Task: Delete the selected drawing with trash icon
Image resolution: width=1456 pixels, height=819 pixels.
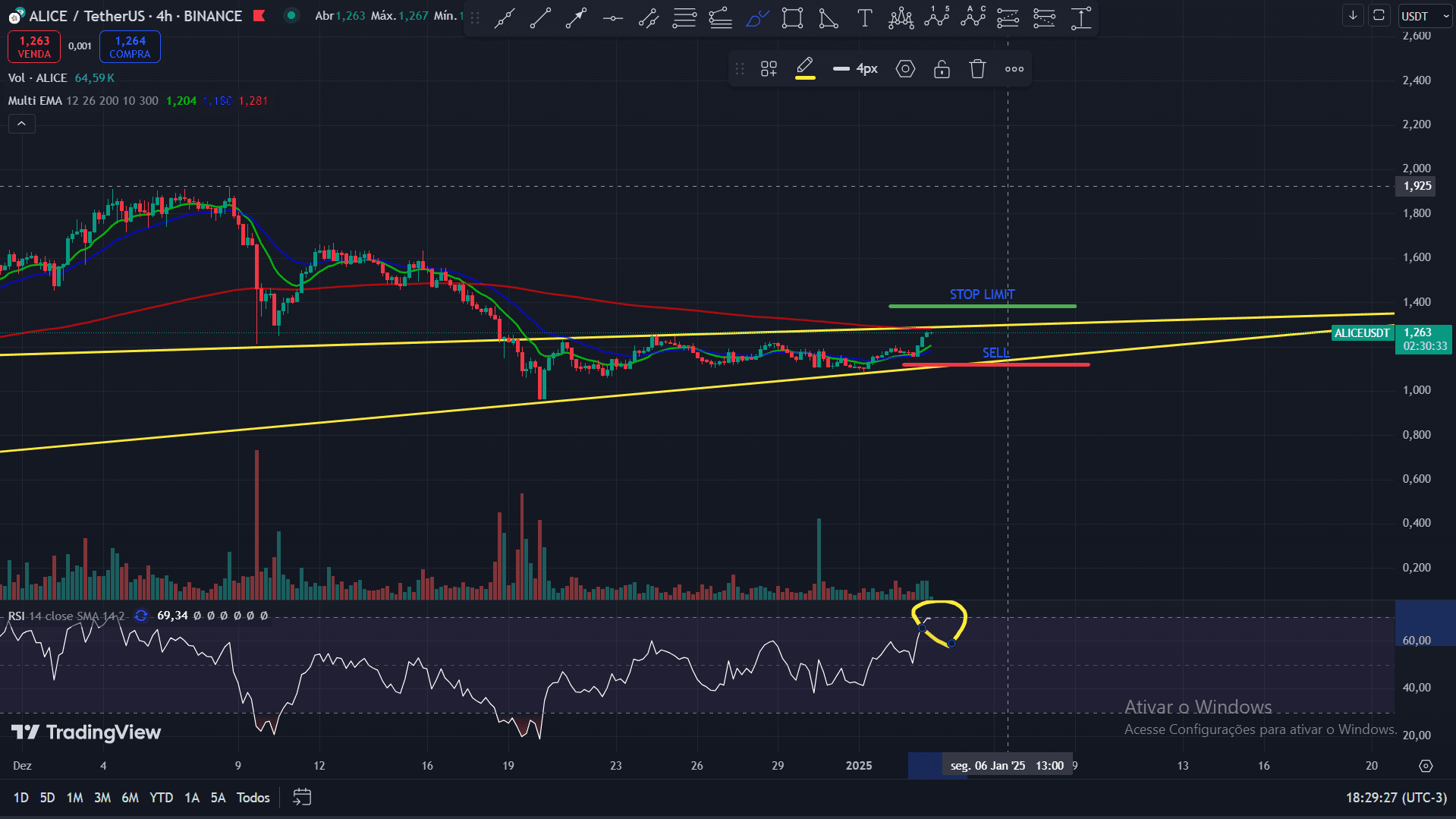Action: pyautogui.click(x=977, y=69)
